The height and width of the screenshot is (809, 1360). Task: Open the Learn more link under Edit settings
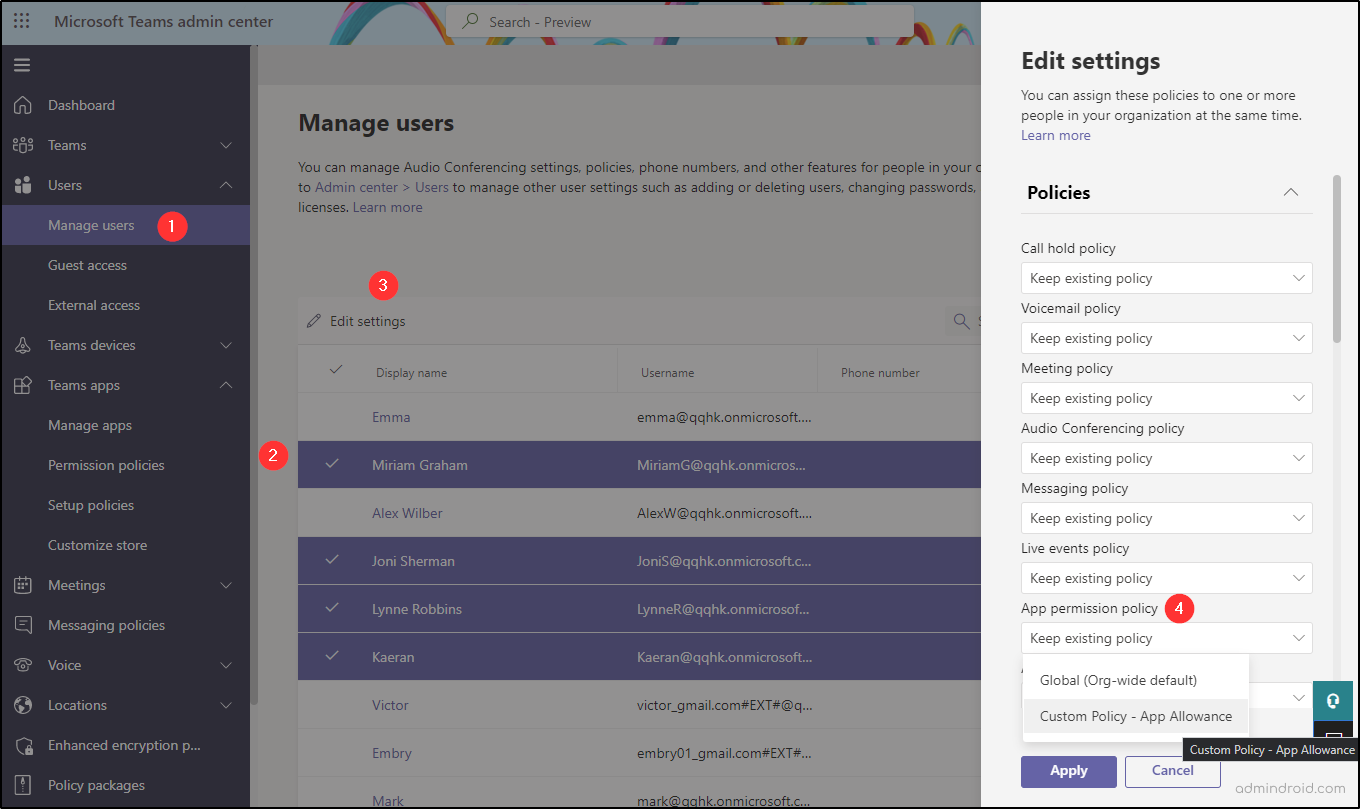pos(1055,134)
